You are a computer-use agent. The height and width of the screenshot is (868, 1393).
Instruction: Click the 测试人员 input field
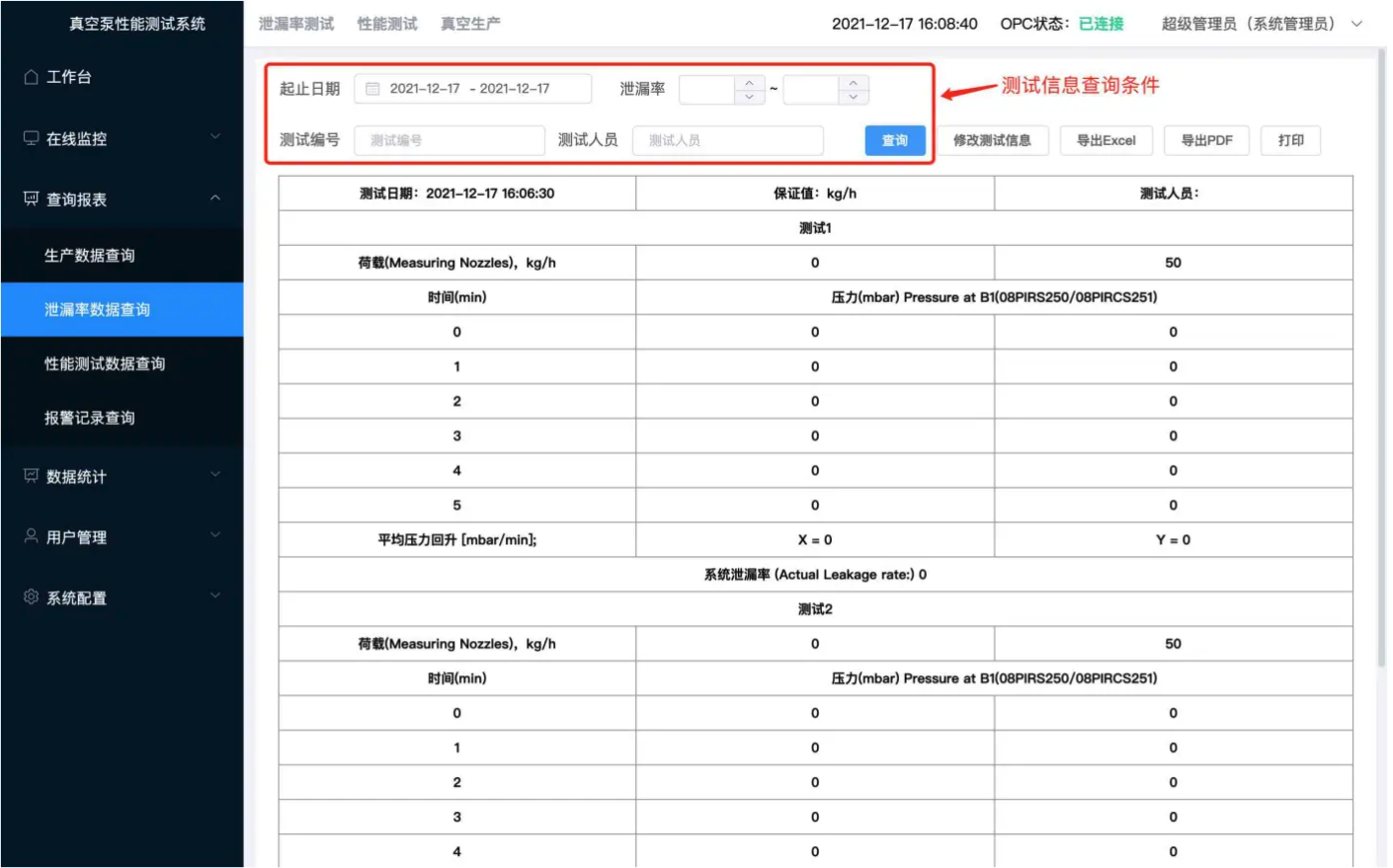tap(728, 140)
